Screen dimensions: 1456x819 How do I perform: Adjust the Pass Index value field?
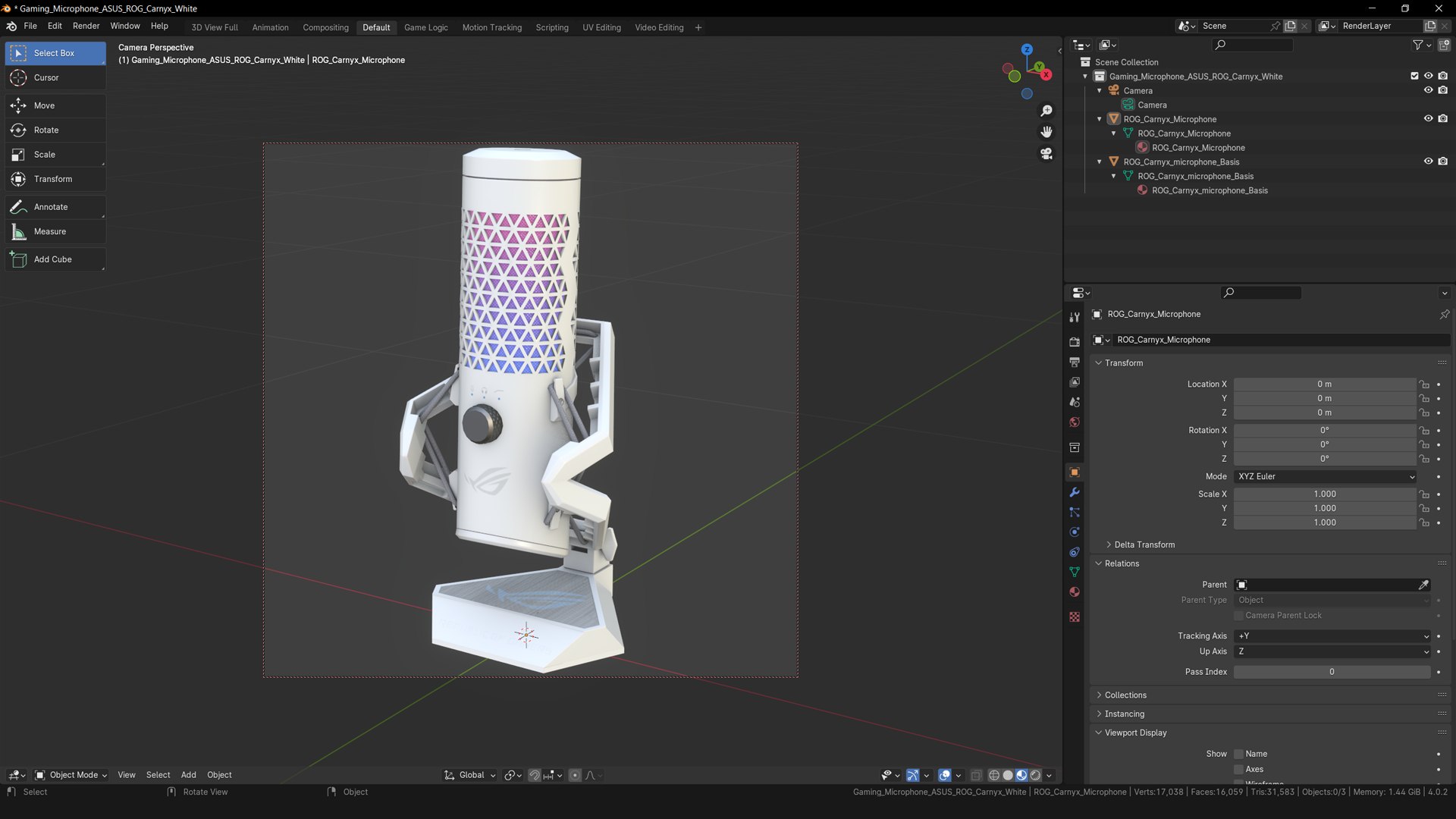coord(1332,672)
